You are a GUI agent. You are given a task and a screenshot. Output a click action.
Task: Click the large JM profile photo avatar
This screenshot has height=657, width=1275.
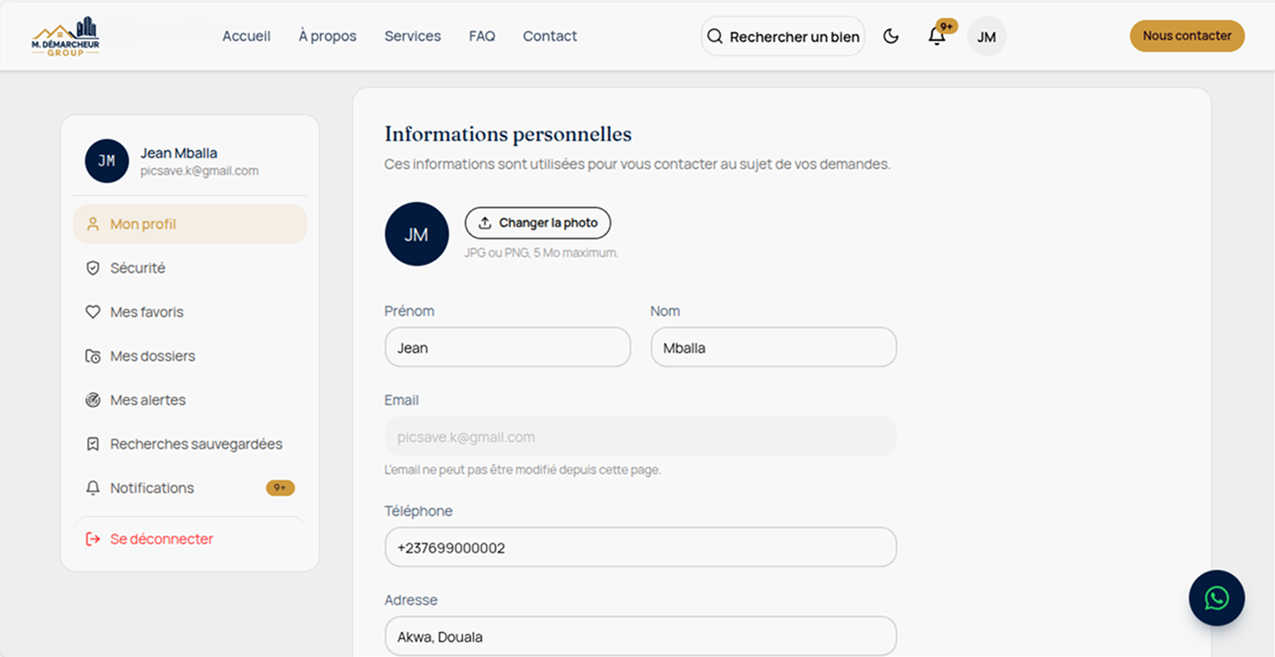coord(416,234)
